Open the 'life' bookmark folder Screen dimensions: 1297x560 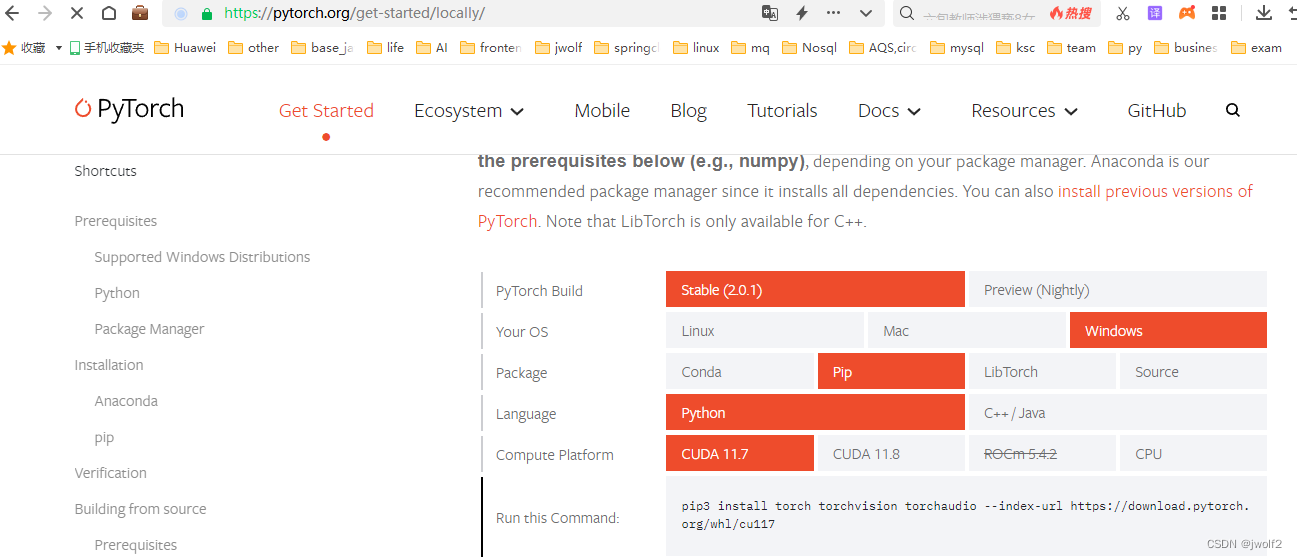[386, 47]
